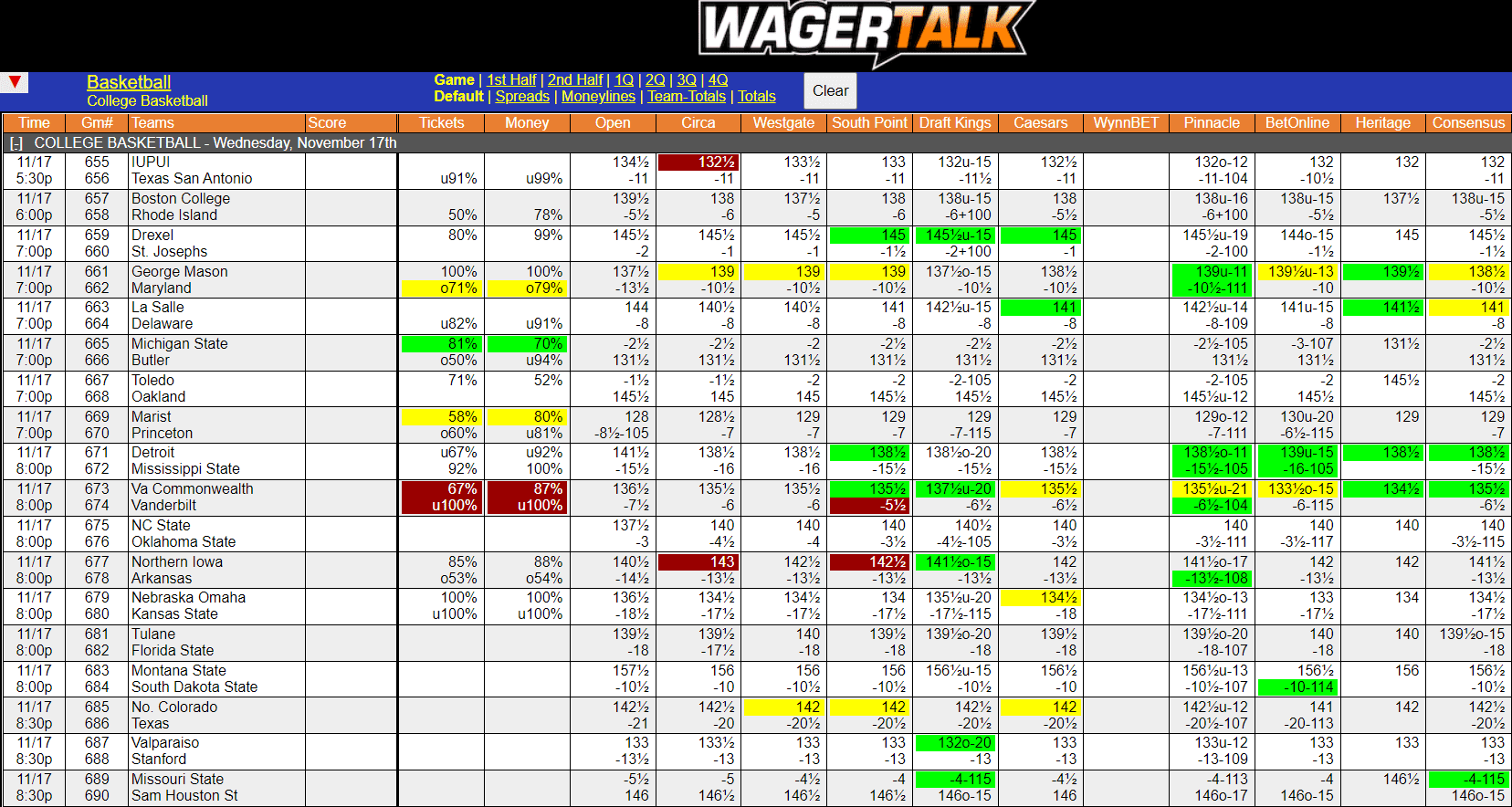The image size is (1512, 807).
Task: Collapse the COLLEGE BASKETBALL section
Action: [x=16, y=143]
